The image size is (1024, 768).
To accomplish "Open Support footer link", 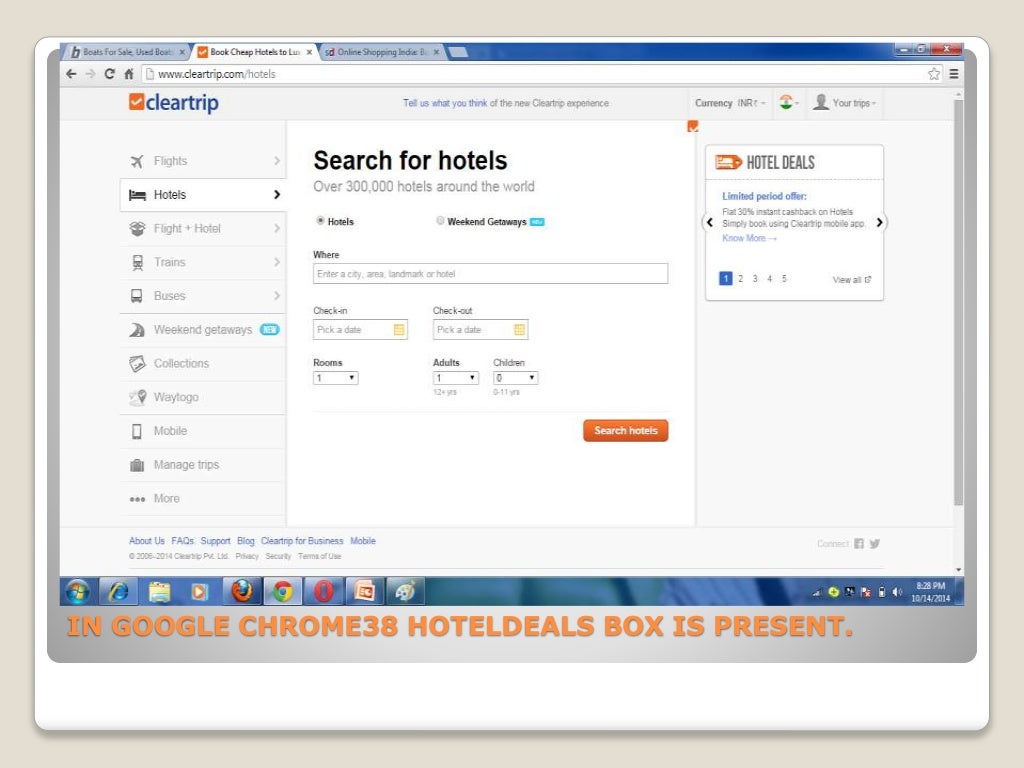I will pyautogui.click(x=216, y=541).
